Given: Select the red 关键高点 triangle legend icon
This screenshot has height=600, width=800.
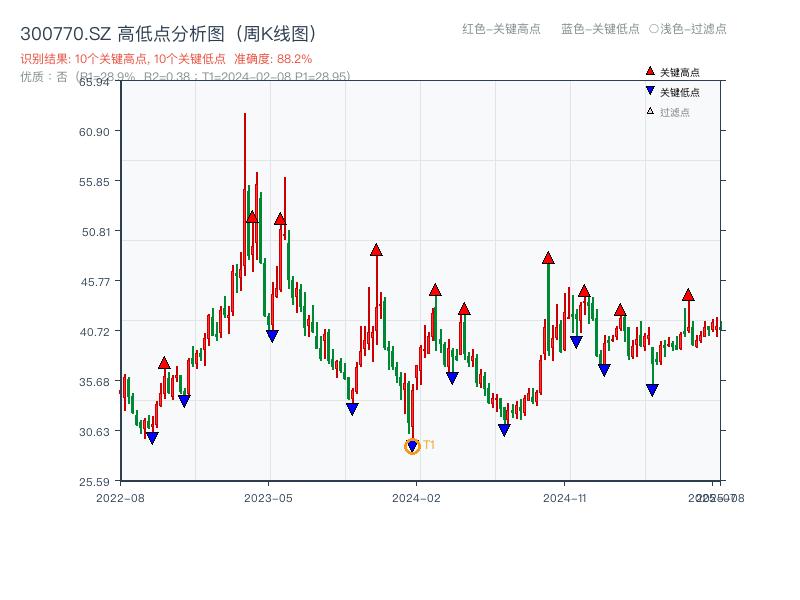Looking at the screenshot, I should (650, 70).
